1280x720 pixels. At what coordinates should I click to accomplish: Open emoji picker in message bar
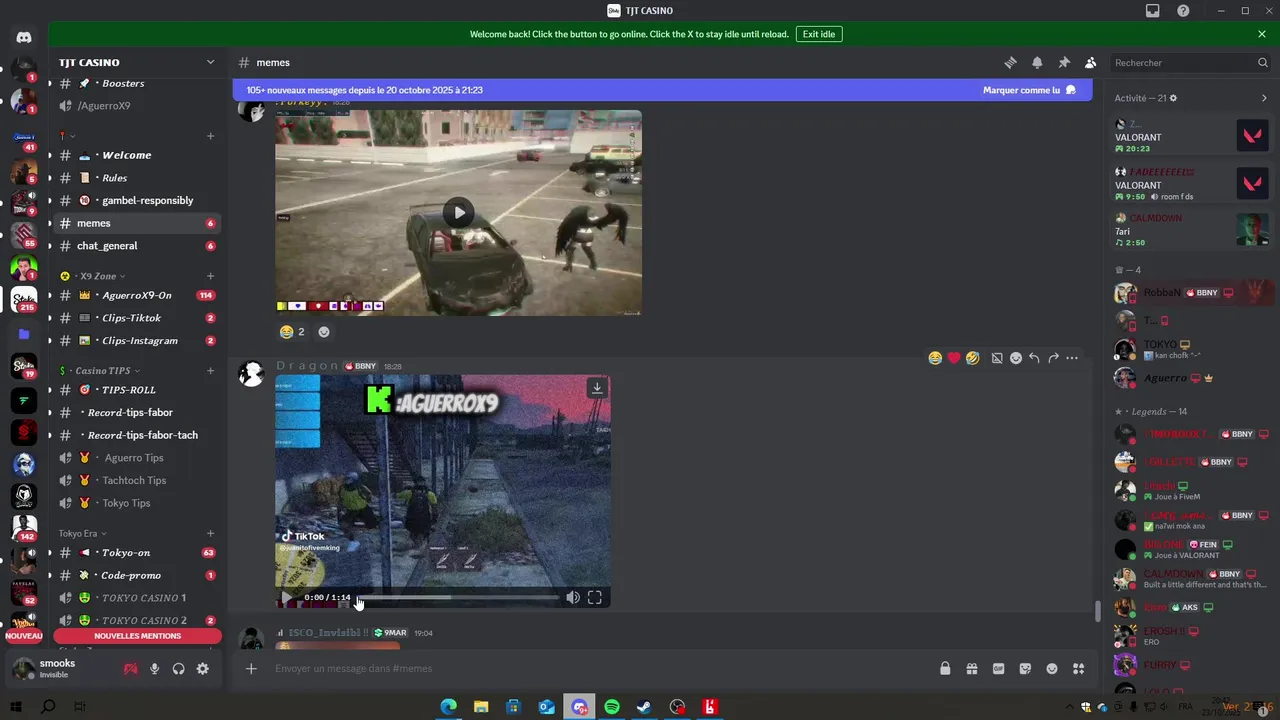1052,668
